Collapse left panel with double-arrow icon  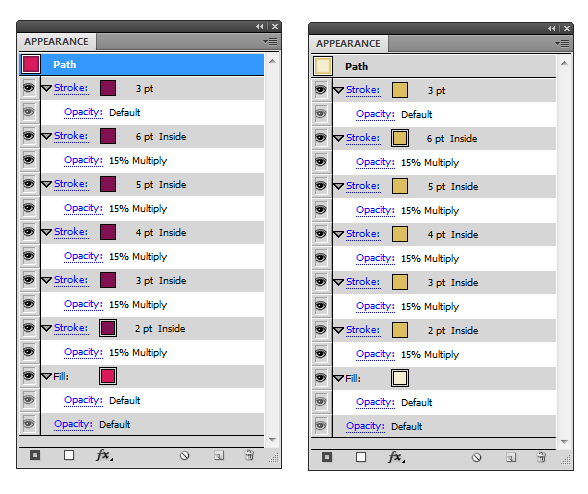pyautogui.click(x=260, y=26)
